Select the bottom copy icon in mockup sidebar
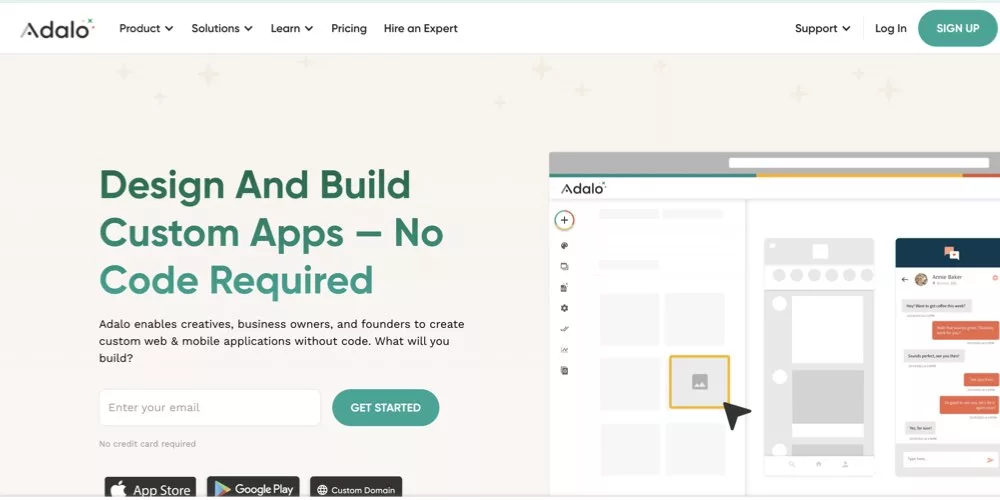1000x500 pixels. point(564,370)
